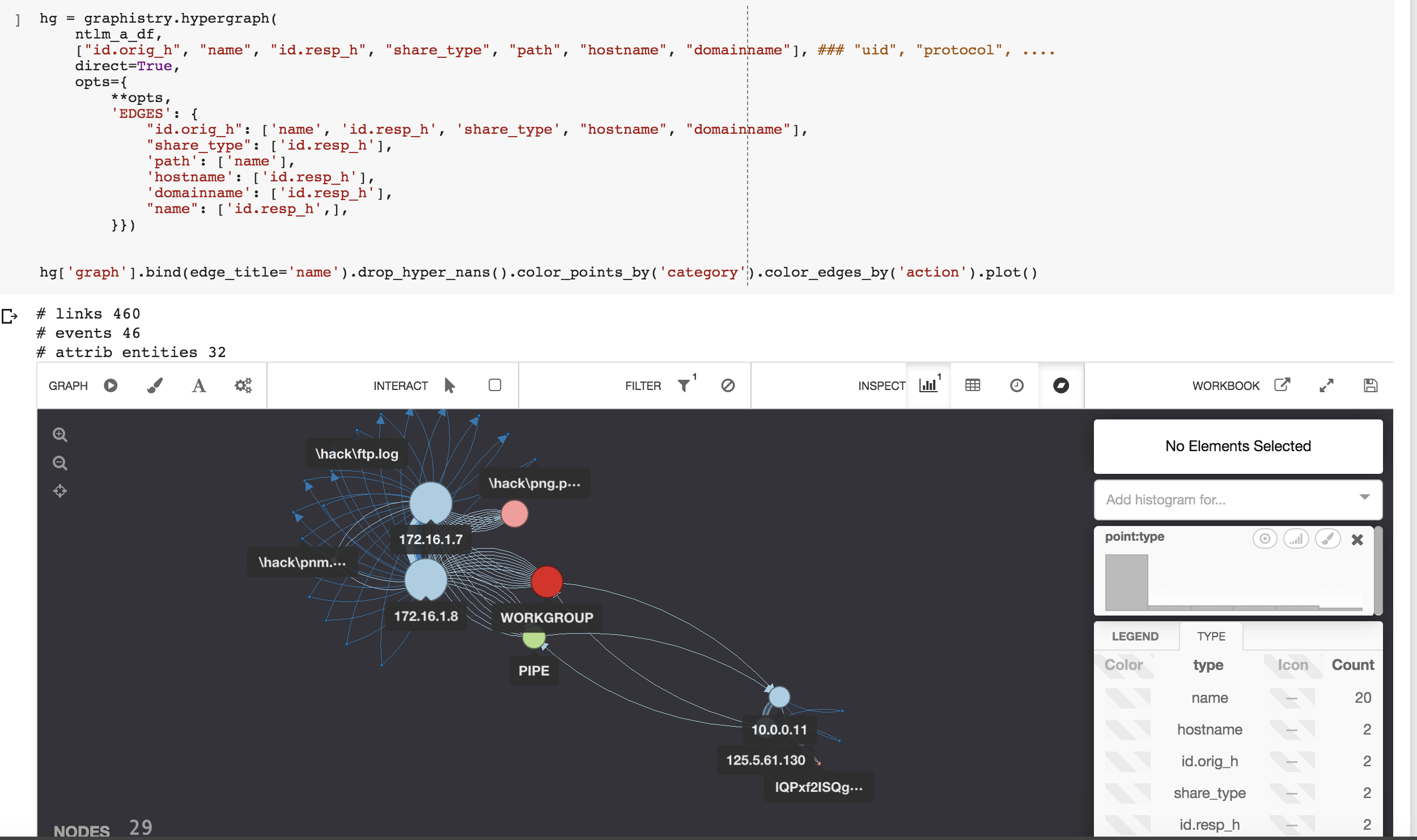Switch to the TYPE tab
Screen dimensions: 1417x840
tap(1211, 636)
